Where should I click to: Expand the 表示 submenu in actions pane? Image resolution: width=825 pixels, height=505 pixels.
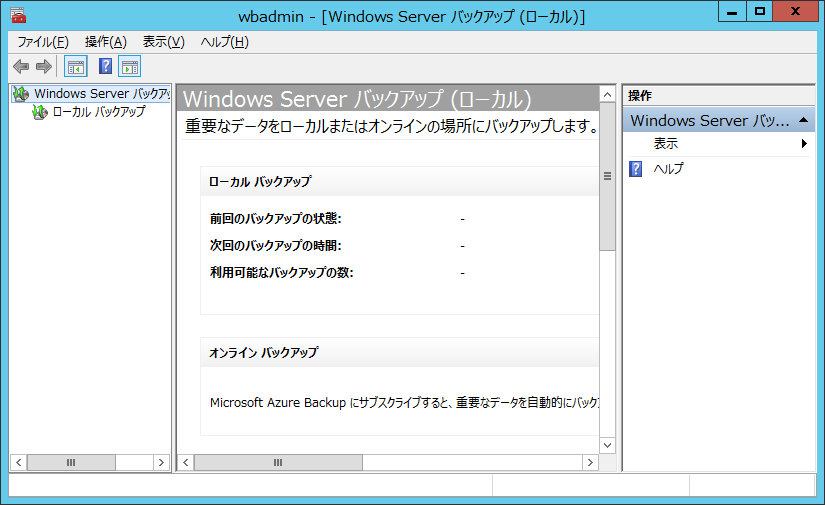point(804,144)
